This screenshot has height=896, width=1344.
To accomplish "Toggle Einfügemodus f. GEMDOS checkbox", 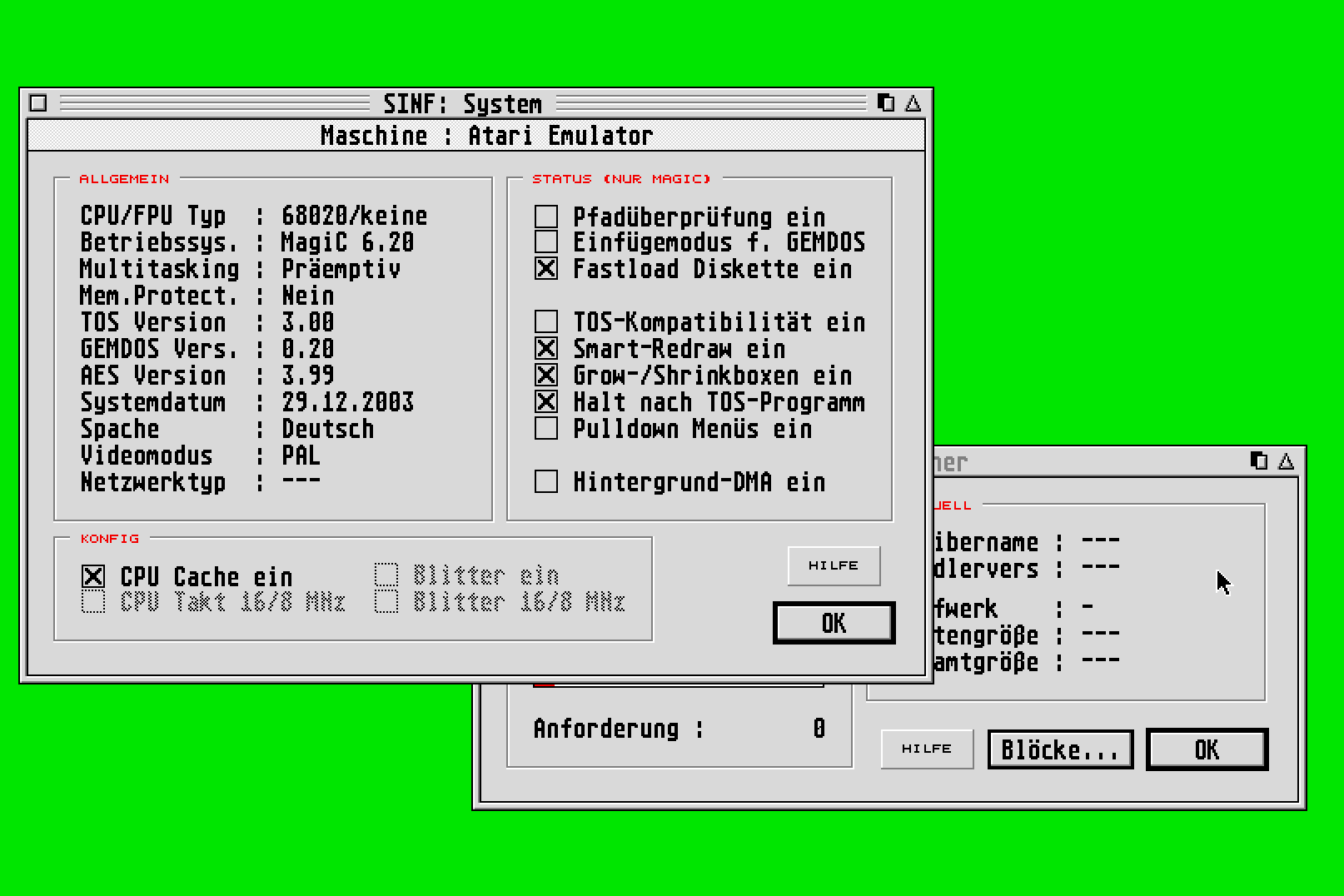I will 546,241.
